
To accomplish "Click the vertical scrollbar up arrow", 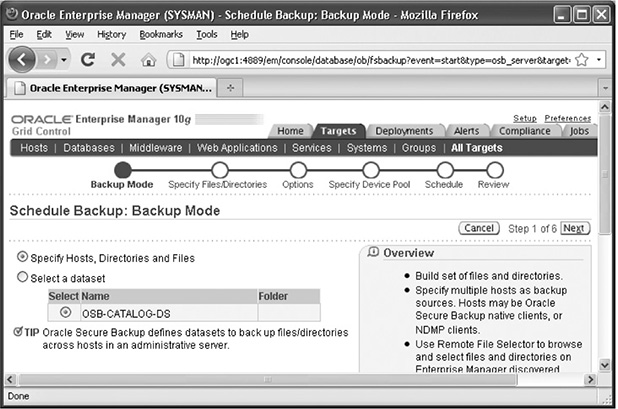I will [605, 107].
